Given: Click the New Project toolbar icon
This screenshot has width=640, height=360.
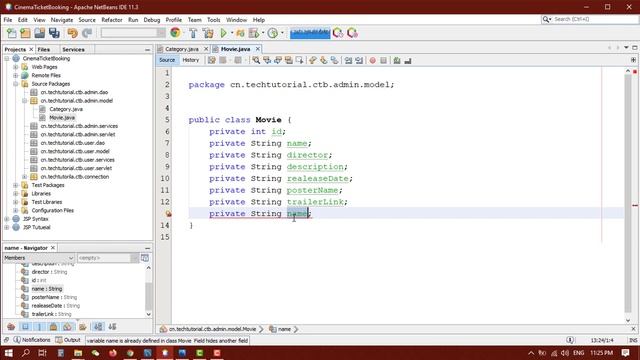Looking at the screenshot, I should coord(25,33).
